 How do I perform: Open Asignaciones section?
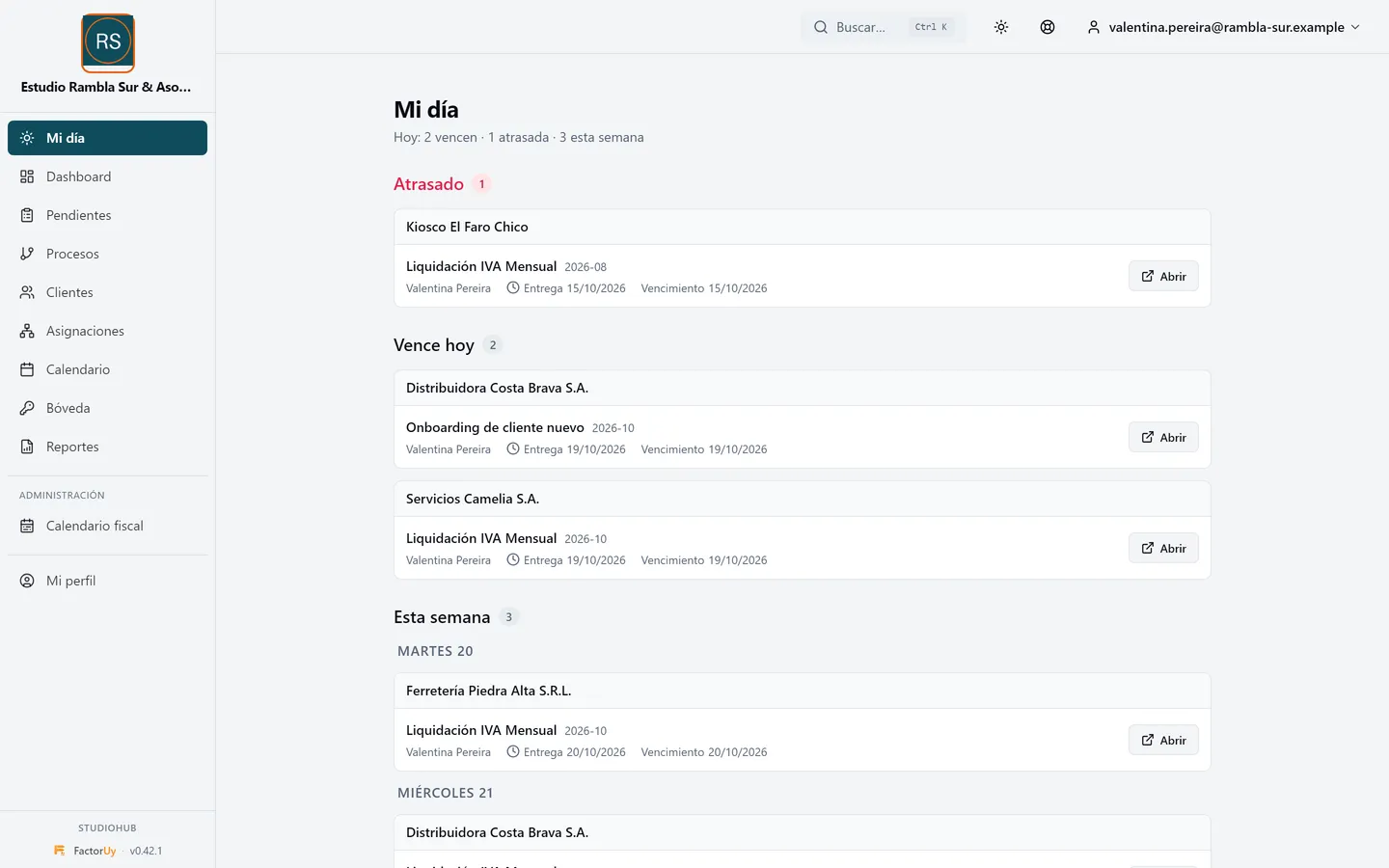pos(107,331)
